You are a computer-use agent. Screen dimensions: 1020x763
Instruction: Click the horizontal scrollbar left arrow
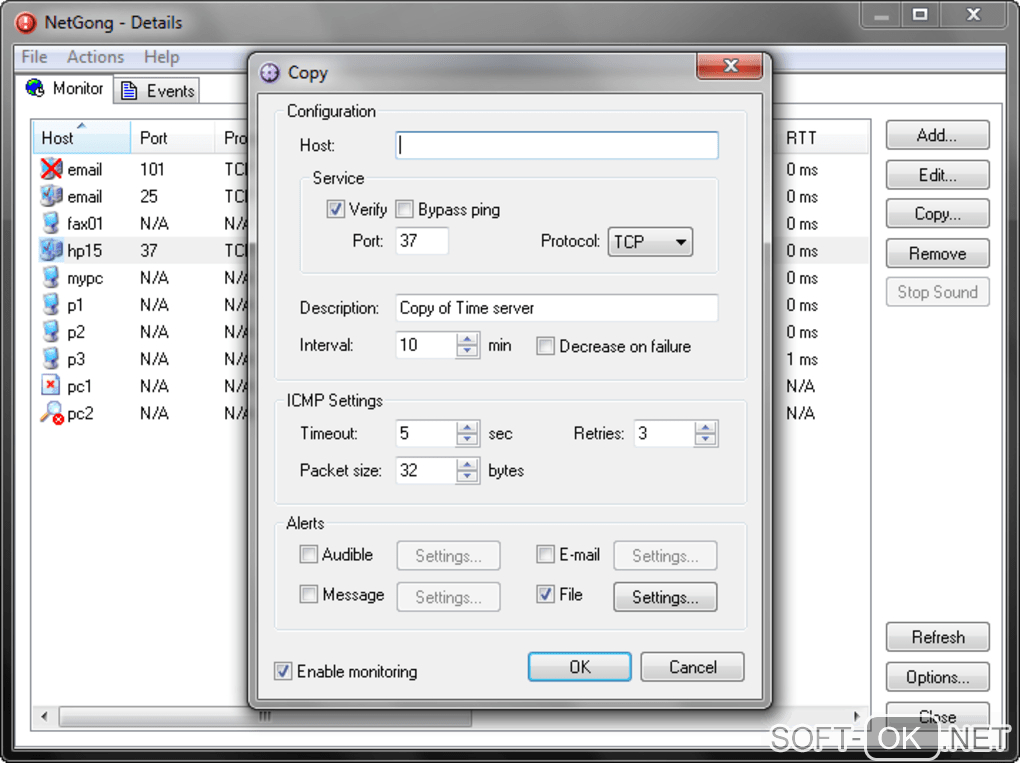(x=44, y=717)
